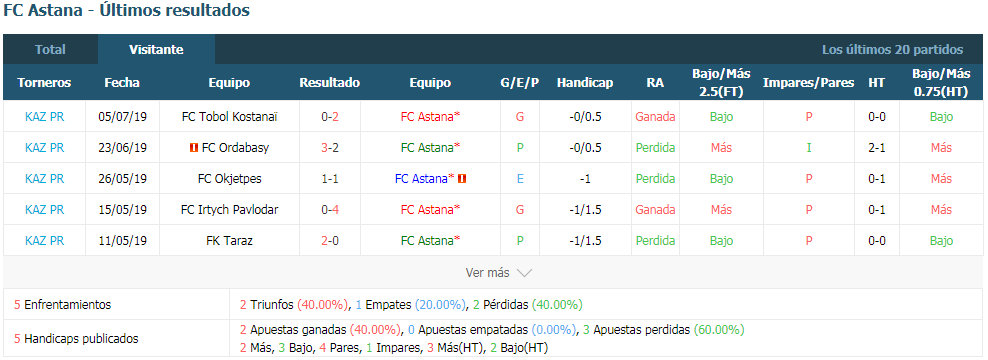Select the Visitante tab
The height and width of the screenshot is (360, 988).
point(156,49)
